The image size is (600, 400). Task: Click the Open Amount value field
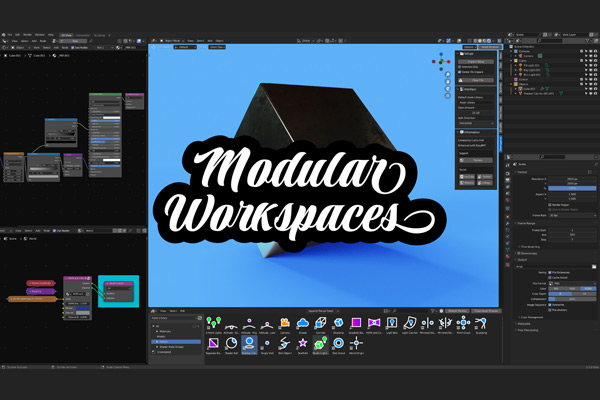click(x=476, y=113)
